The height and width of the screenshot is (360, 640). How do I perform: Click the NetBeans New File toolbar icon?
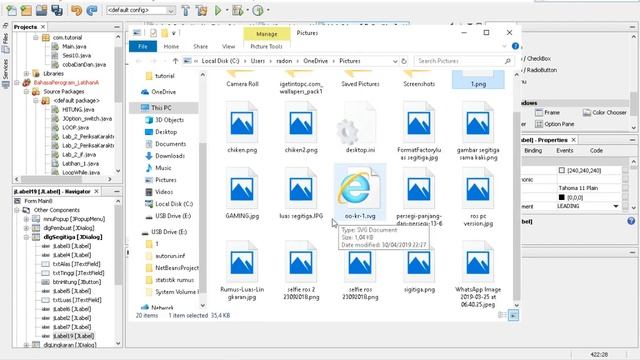11,10
